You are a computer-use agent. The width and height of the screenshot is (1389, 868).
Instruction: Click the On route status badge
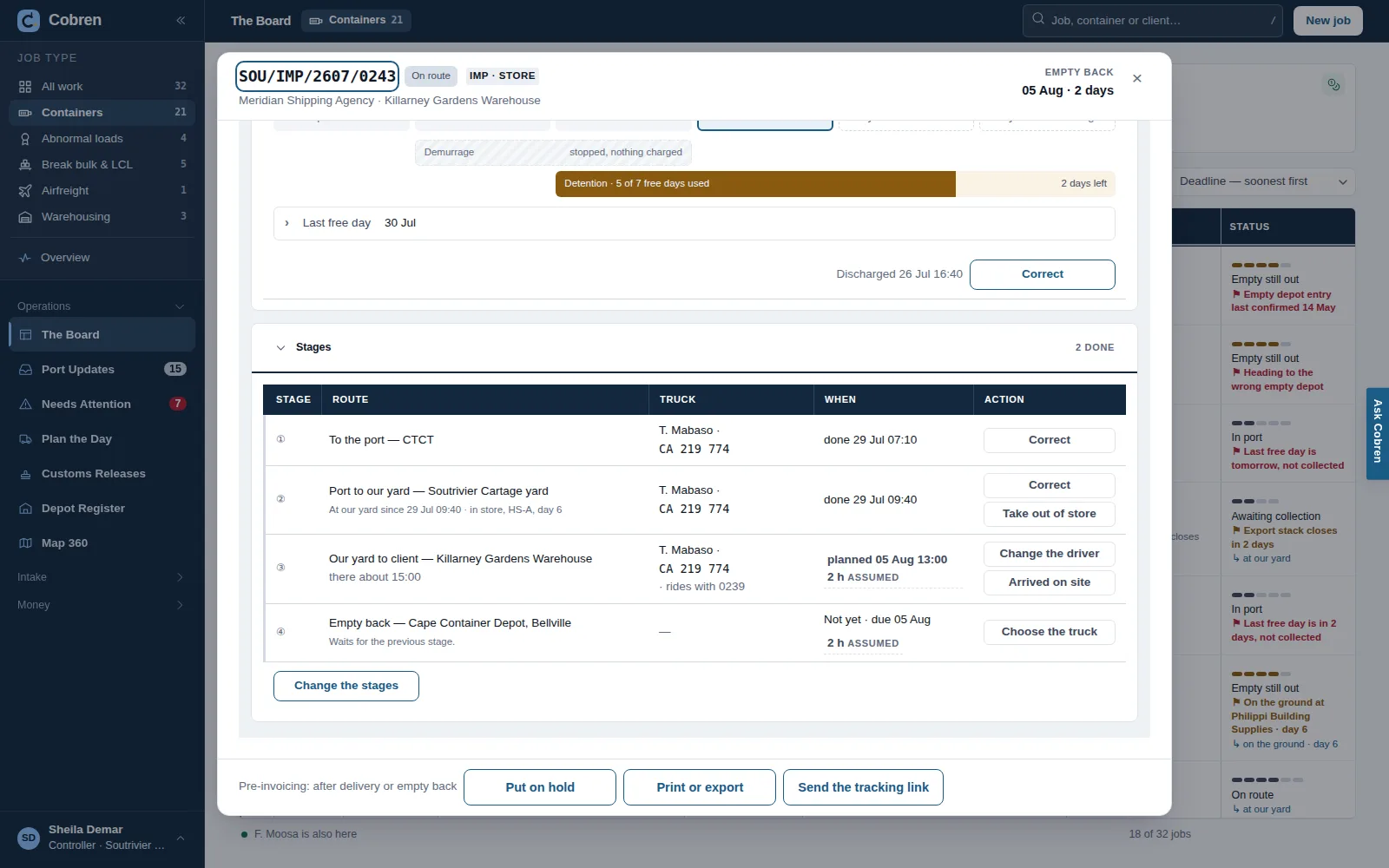(431, 76)
